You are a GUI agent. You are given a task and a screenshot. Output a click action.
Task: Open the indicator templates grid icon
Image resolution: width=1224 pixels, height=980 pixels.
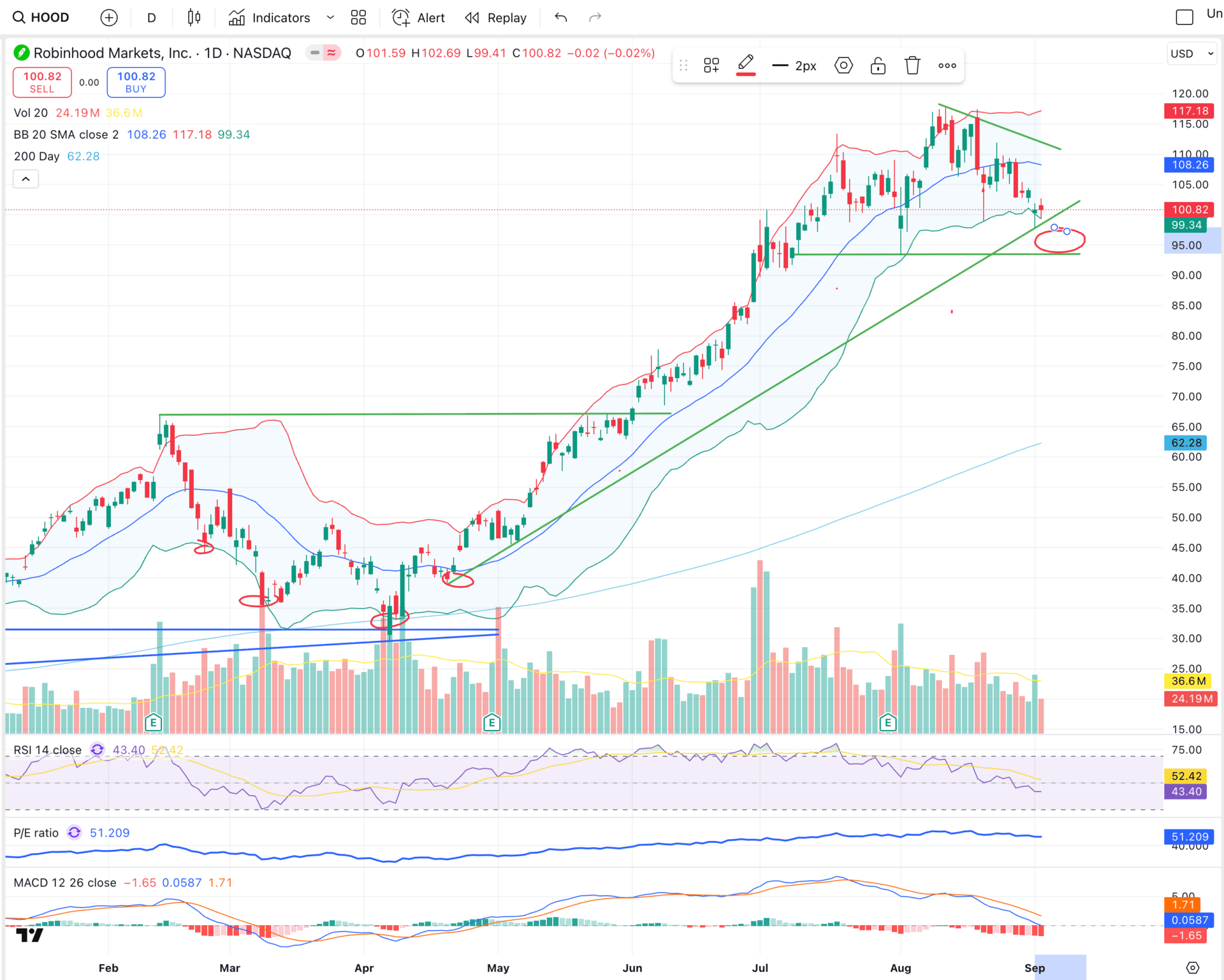(x=358, y=17)
